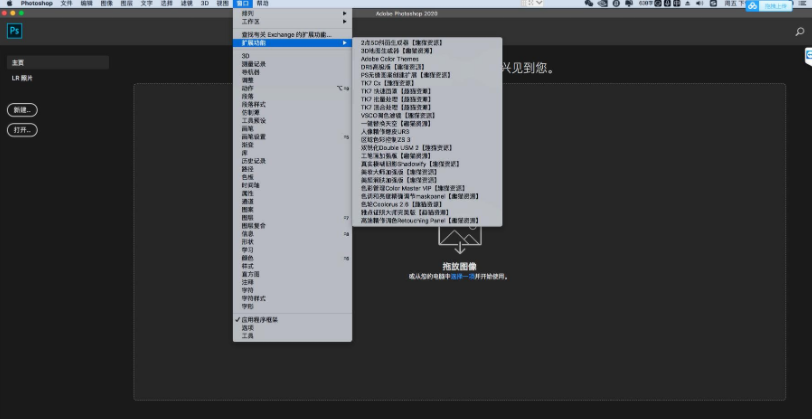Choose 动作 panel entry
Image resolution: width=812 pixels, height=419 pixels.
click(x=292, y=89)
